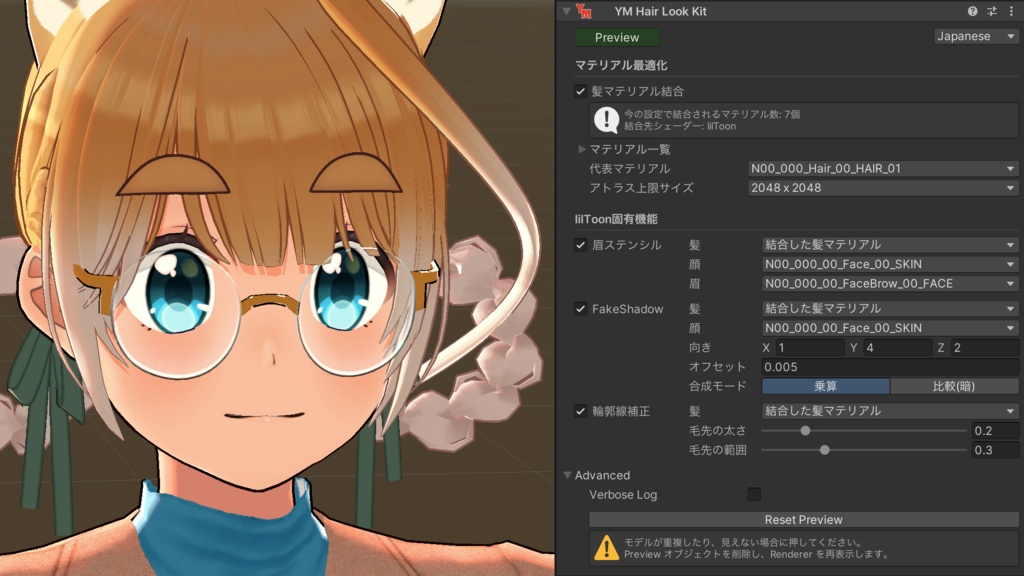
Task: Click the 毛先の太さ slider handle
Action: (805, 430)
